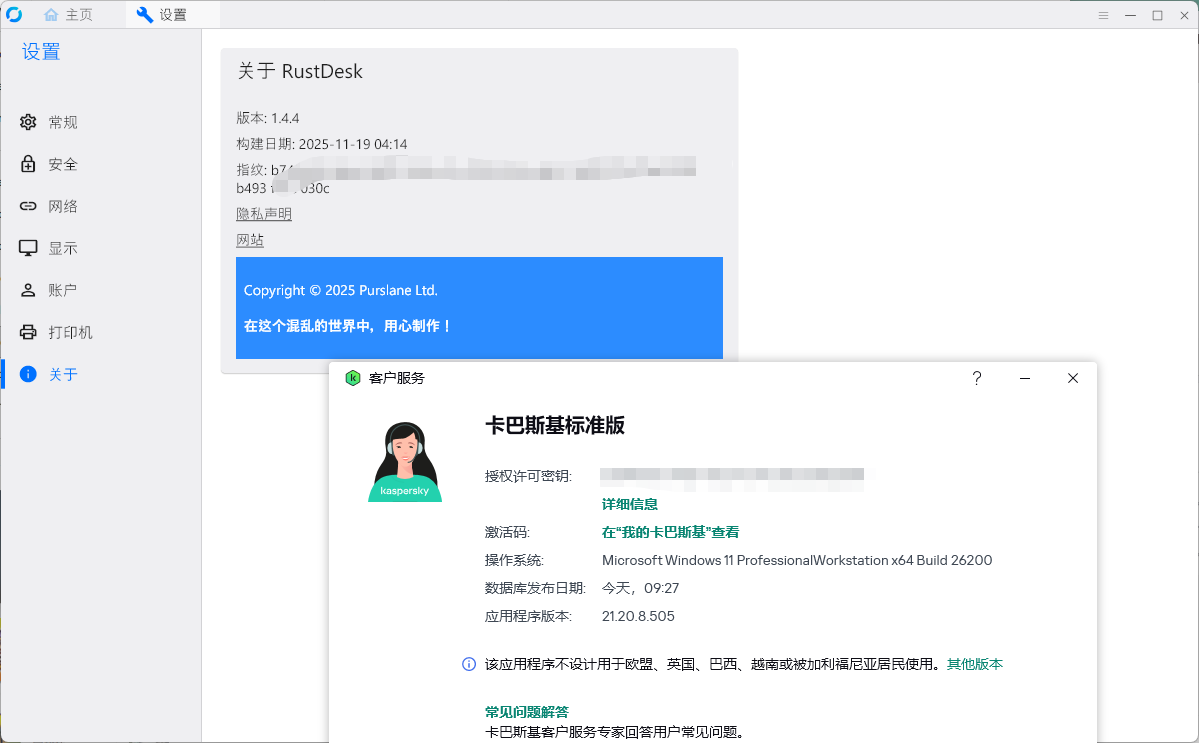Click the version text 版本: 1.4.4
This screenshot has height=743, width=1199.
(x=268, y=118)
